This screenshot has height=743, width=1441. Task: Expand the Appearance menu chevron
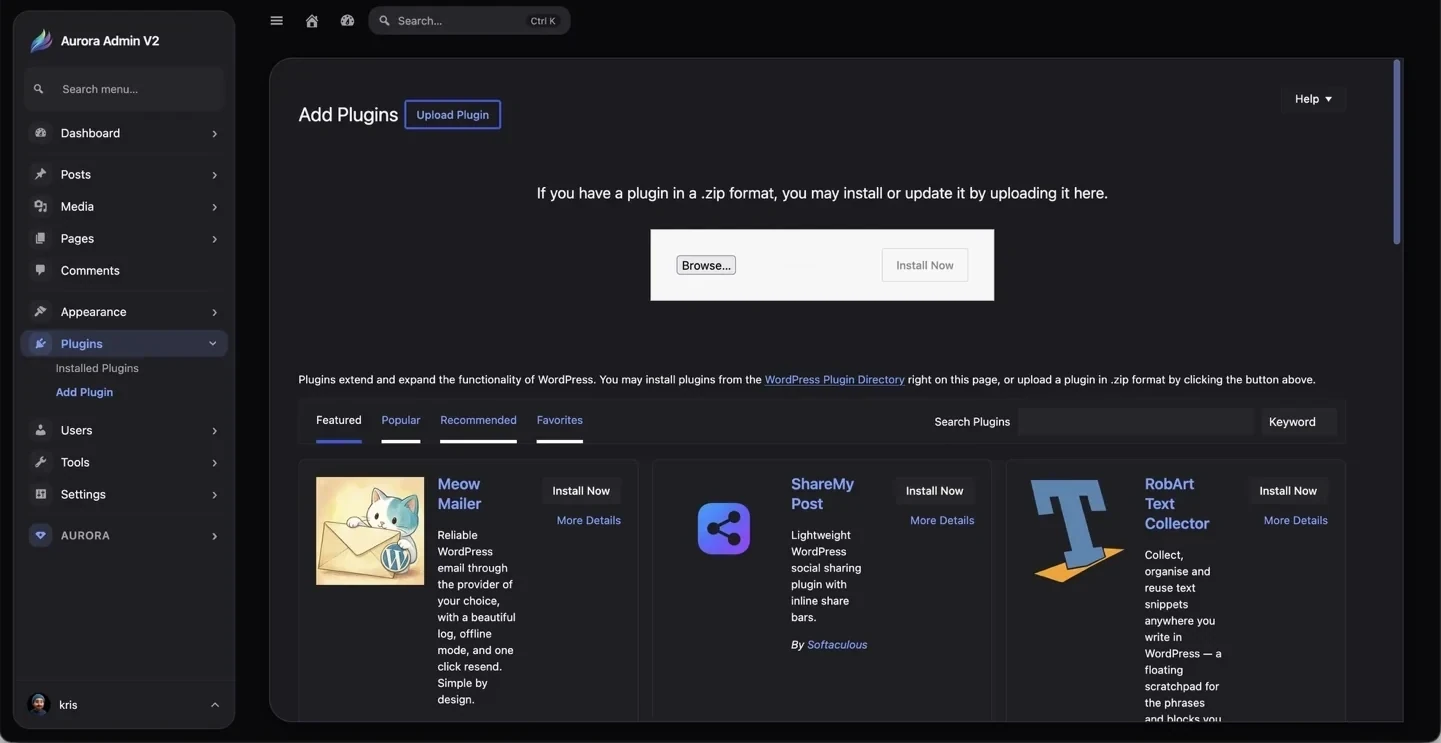tap(214, 312)
